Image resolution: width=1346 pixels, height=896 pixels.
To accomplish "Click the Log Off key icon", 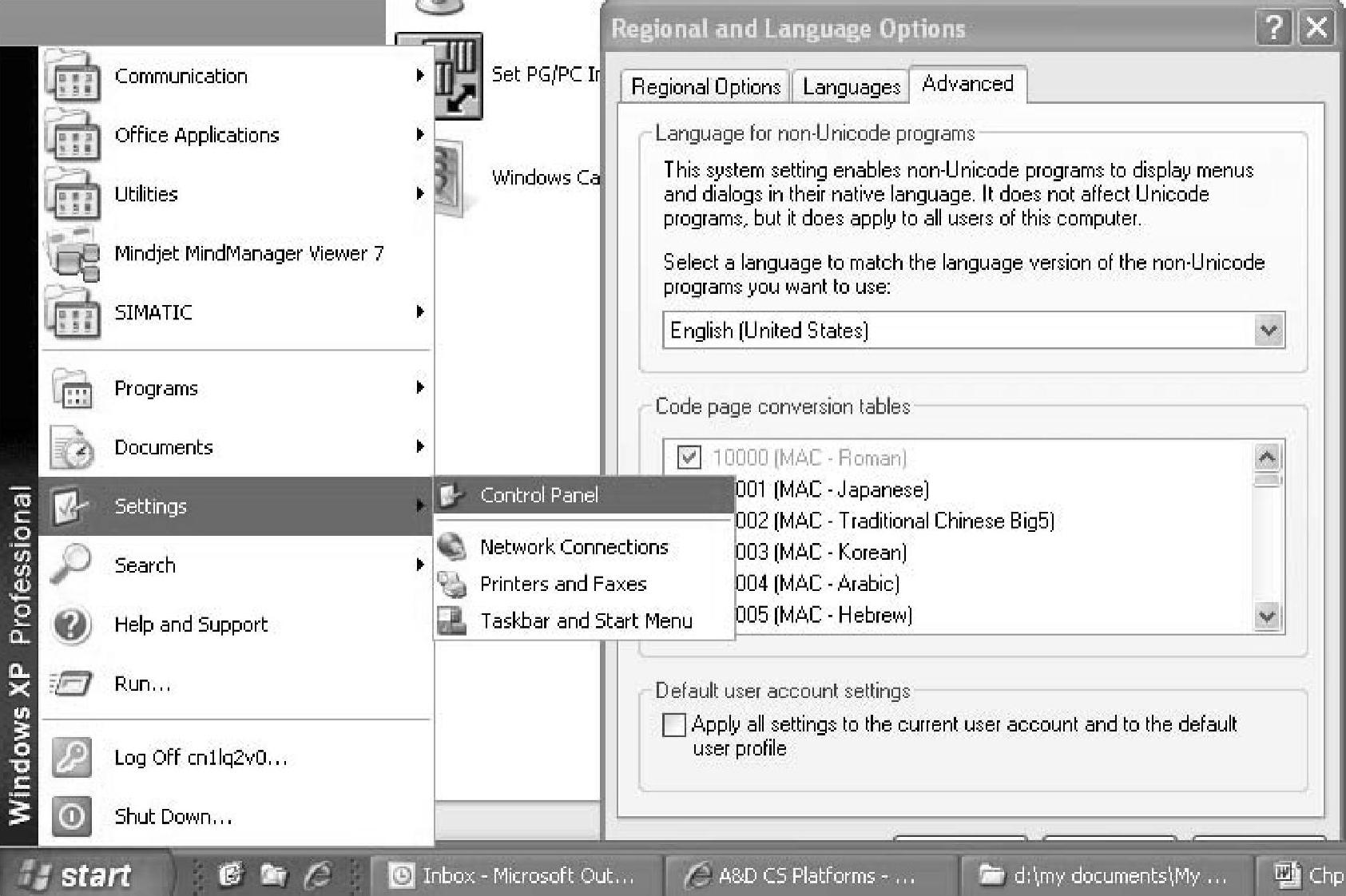I will (71, 757).
